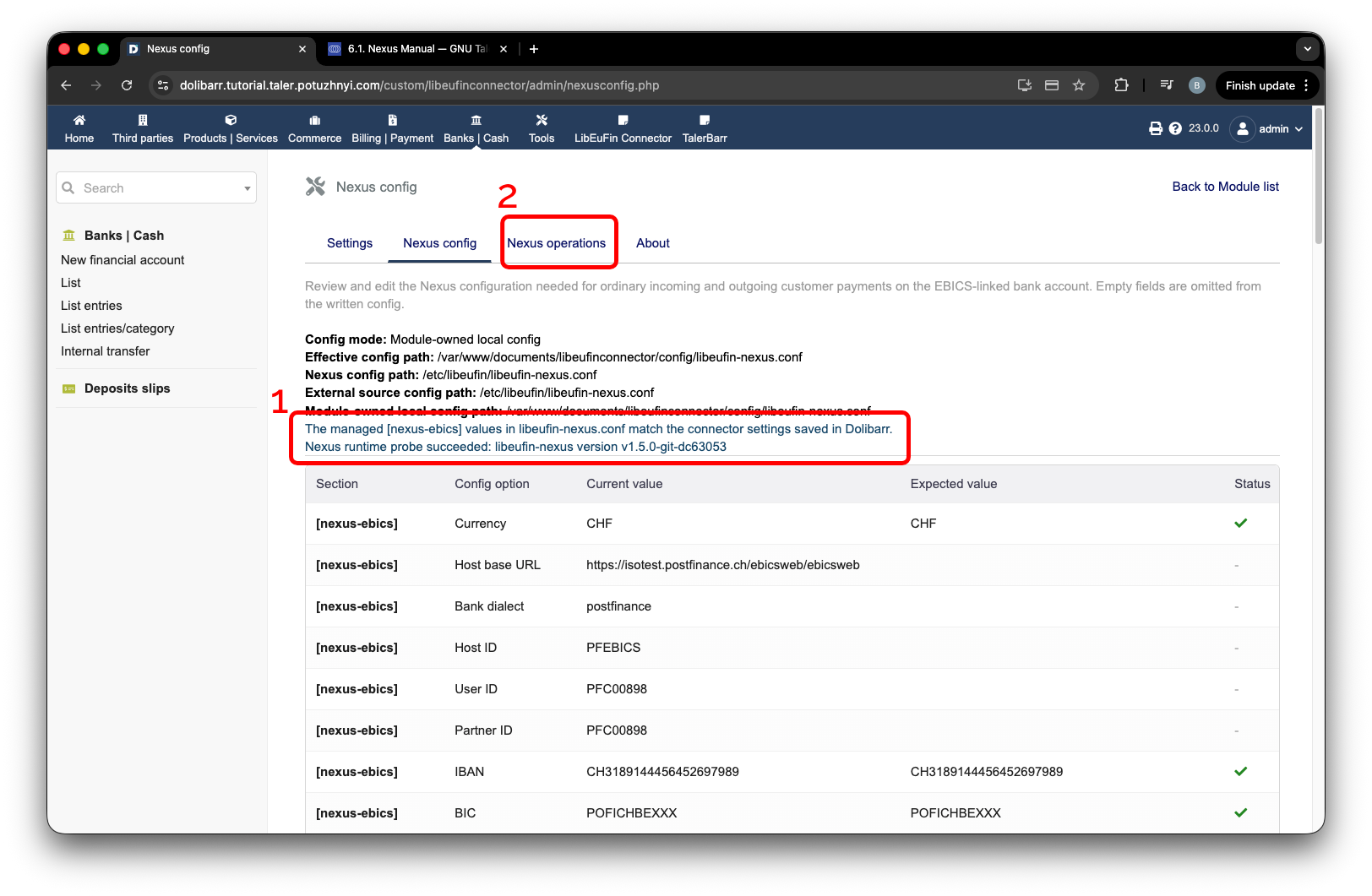Open the About tab
This screenshot has width=1372, height=896.
(653, 243)
